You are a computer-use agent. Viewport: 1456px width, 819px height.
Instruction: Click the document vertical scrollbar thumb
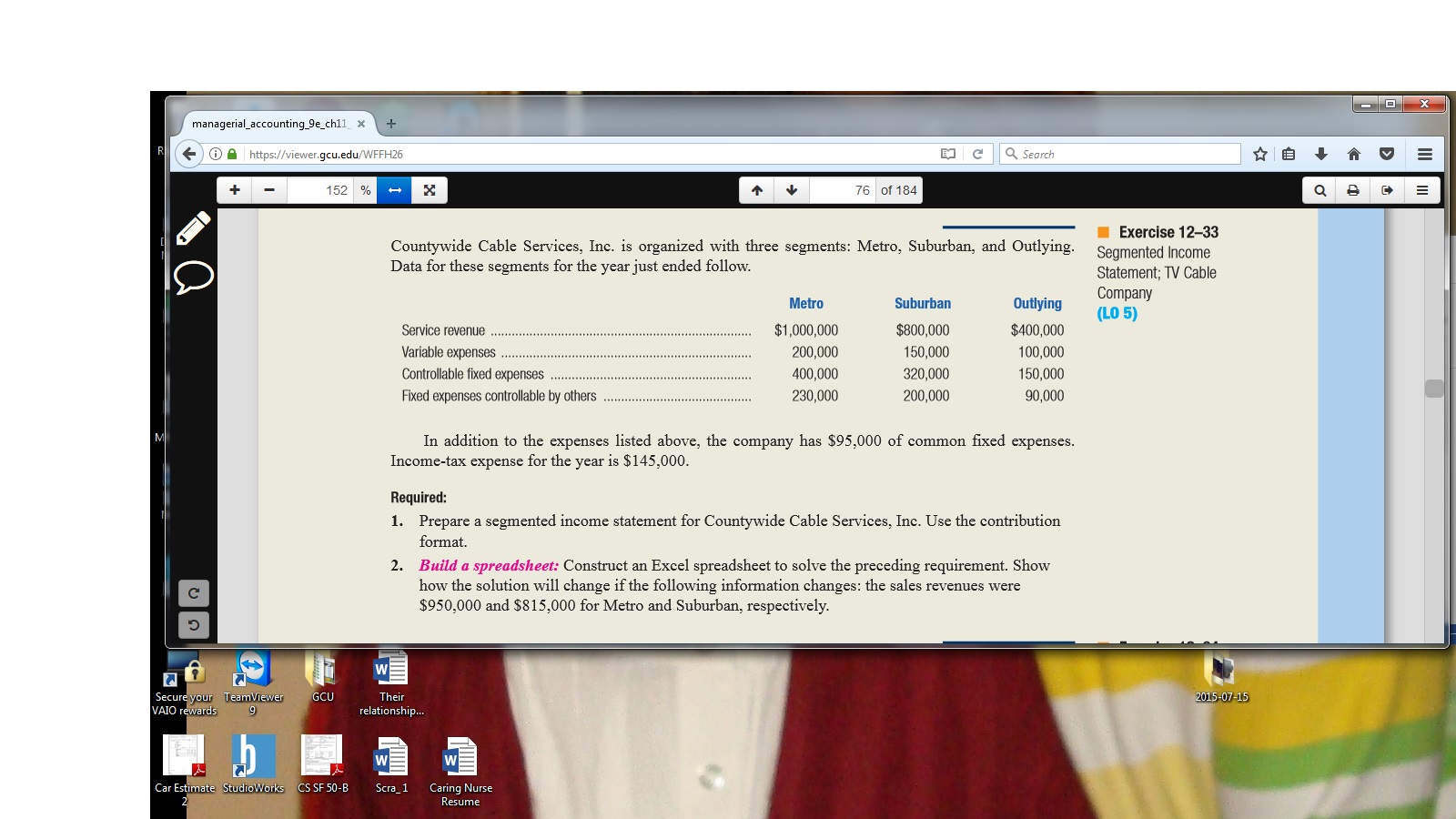pos(1434,389)
